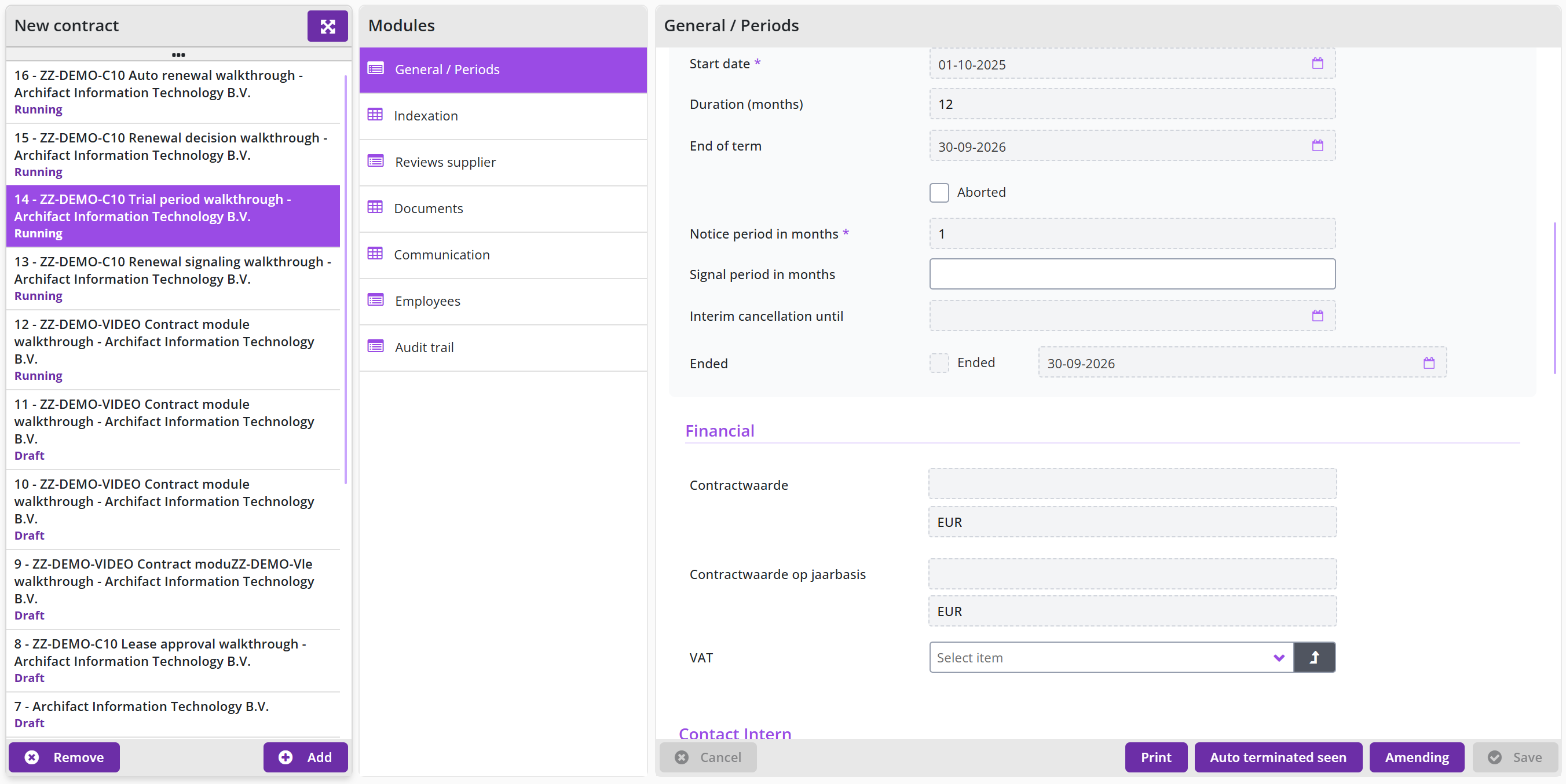The height and width of the screenshot is (784, 1566).
Task: Open the Reviews supplier module
Action: coord(503,162)
